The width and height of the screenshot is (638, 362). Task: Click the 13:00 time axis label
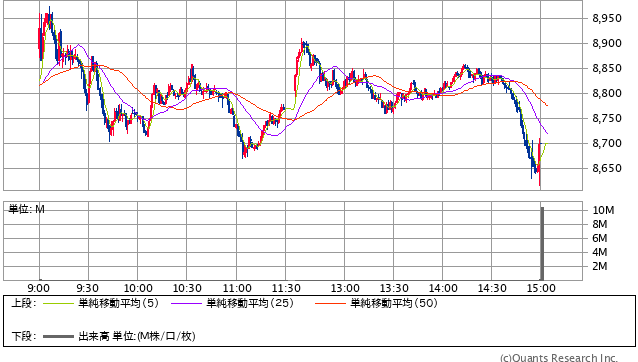345,288
